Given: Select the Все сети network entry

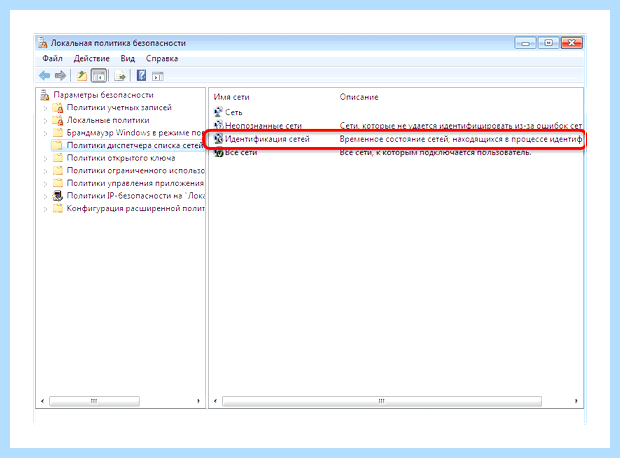Looking at the screenshot, I should coord(241,152).
